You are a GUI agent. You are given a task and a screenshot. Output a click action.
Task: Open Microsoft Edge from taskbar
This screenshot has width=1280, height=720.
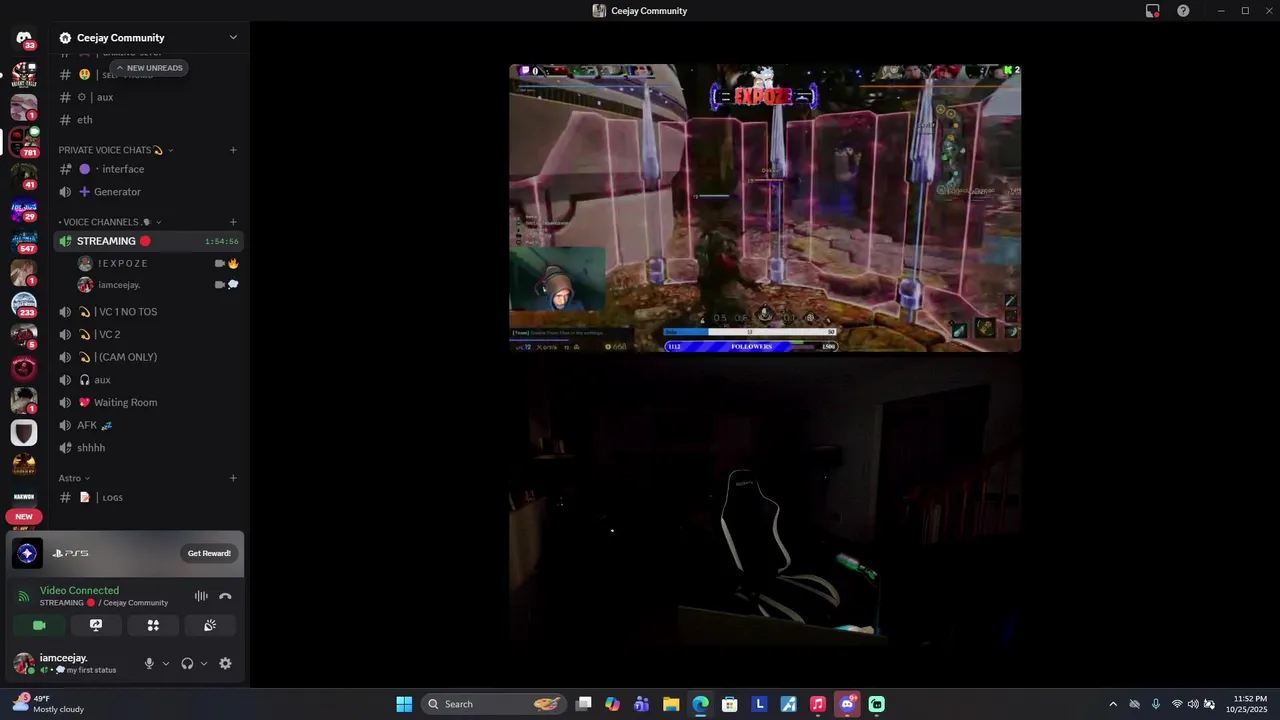point(700,704)
